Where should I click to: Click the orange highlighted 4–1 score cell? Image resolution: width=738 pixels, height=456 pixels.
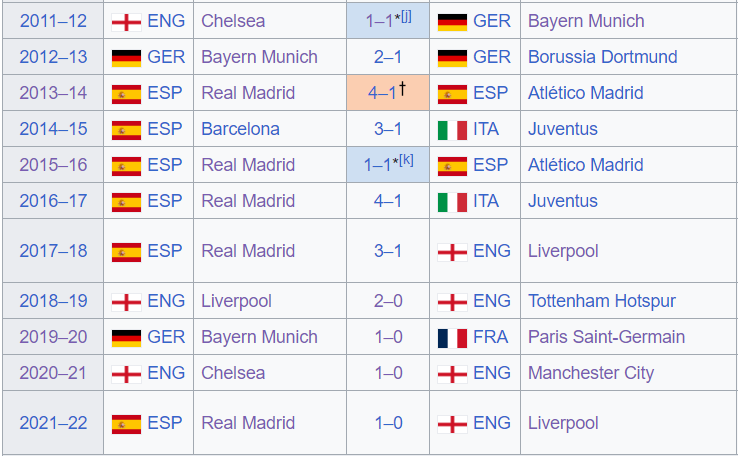pos(388,92)
